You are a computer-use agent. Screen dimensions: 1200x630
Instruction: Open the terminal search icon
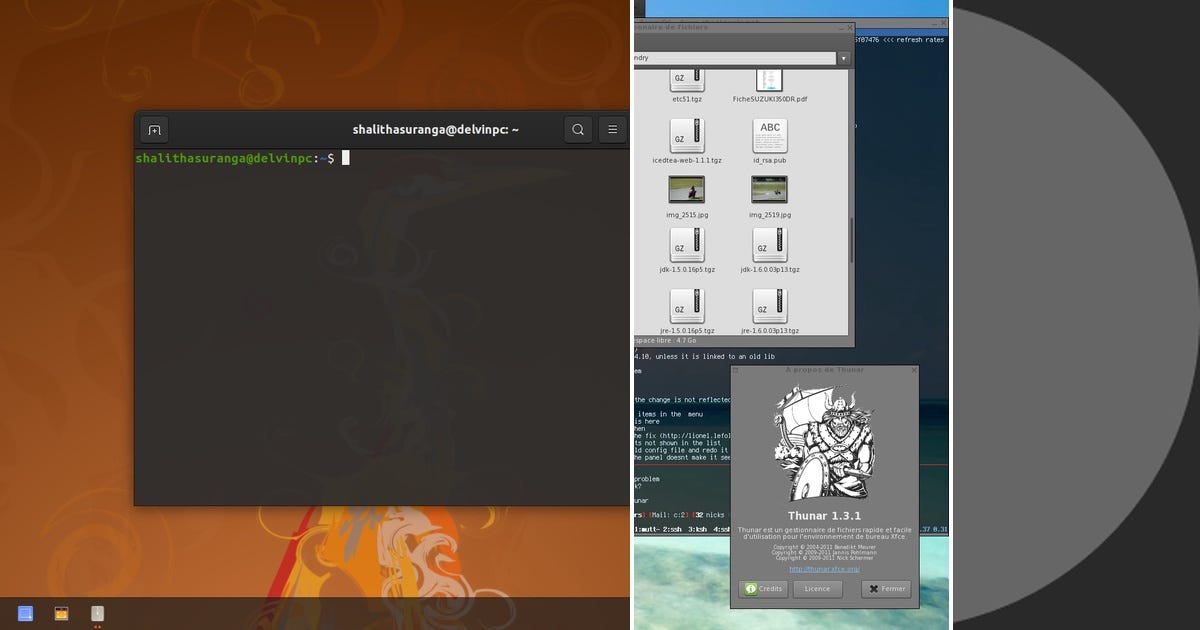578,129
